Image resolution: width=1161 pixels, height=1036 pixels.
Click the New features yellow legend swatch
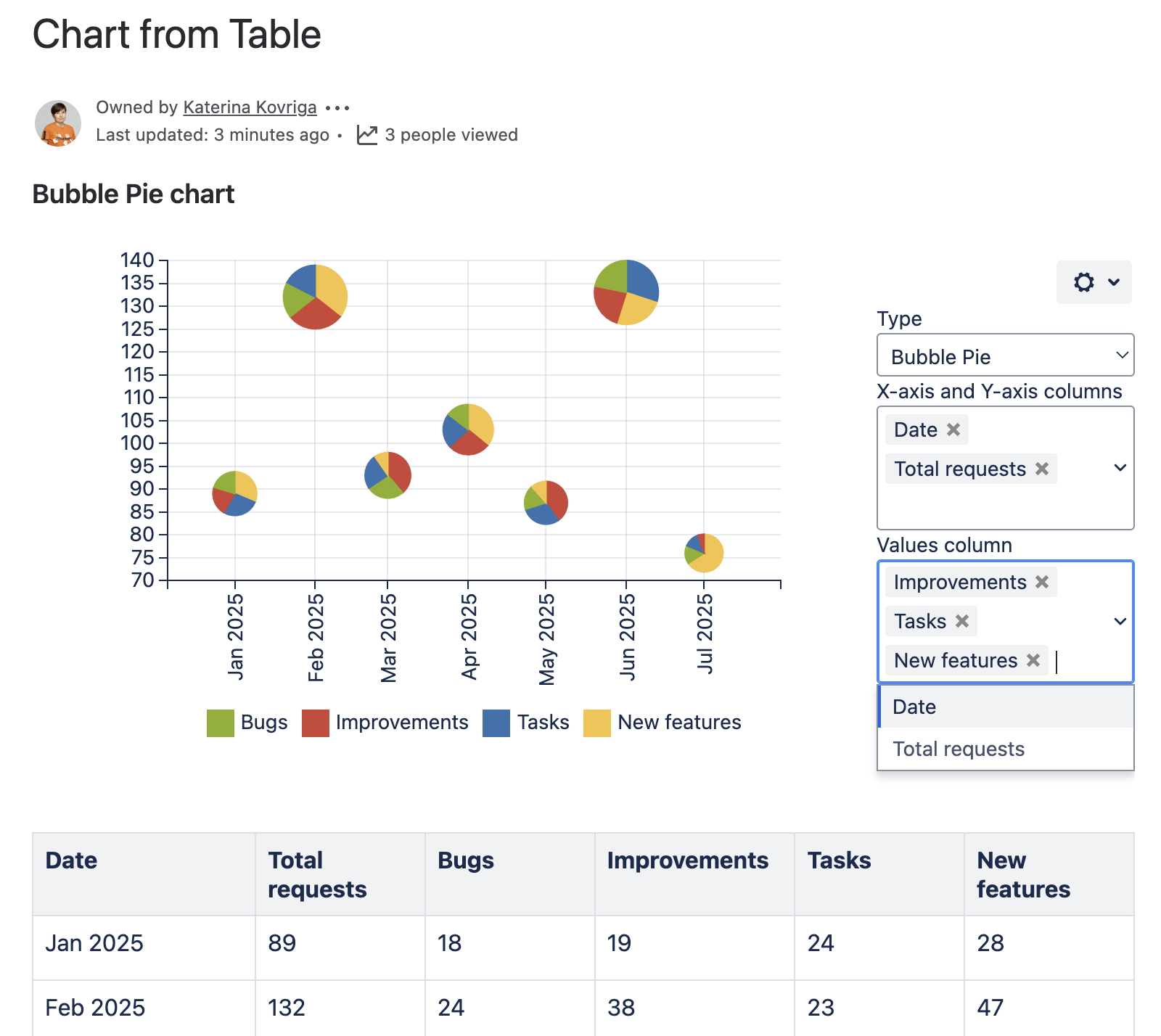[x=596, y=723]
